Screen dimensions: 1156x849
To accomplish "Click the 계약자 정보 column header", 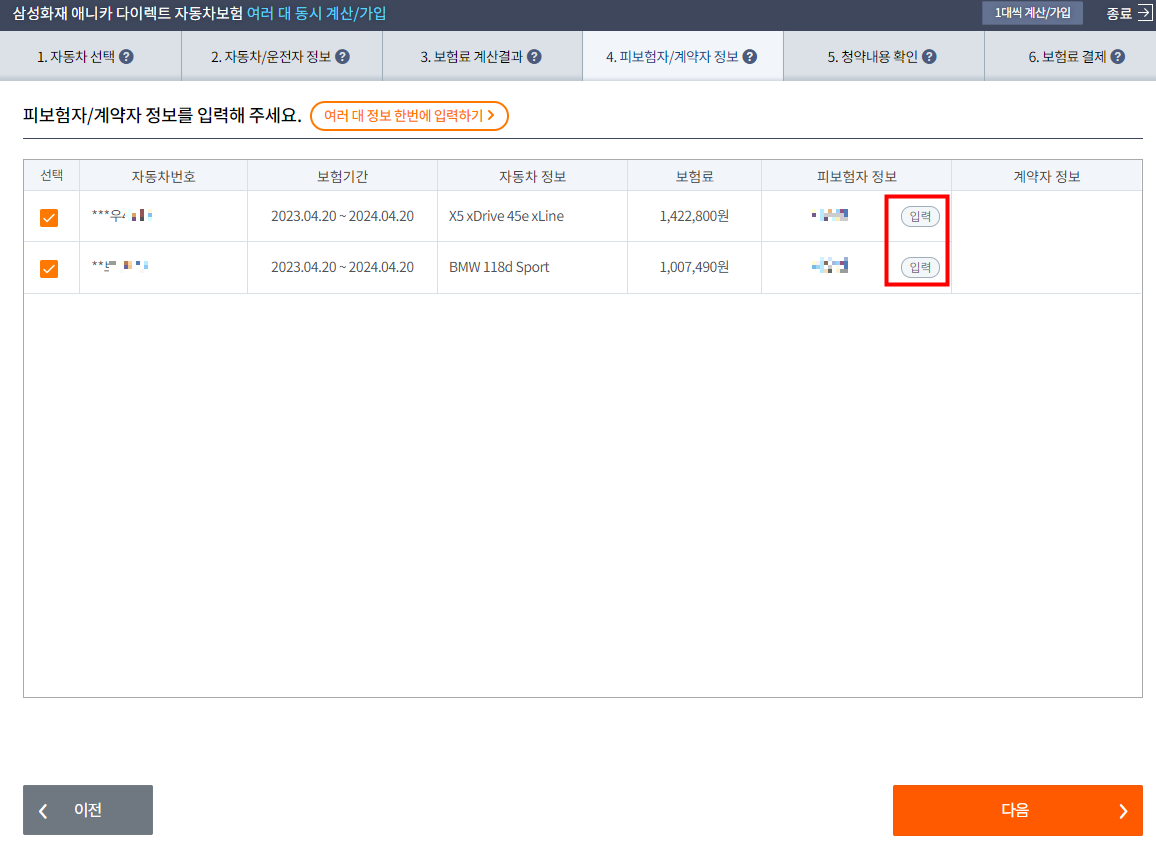I will tap(1046, 176).
